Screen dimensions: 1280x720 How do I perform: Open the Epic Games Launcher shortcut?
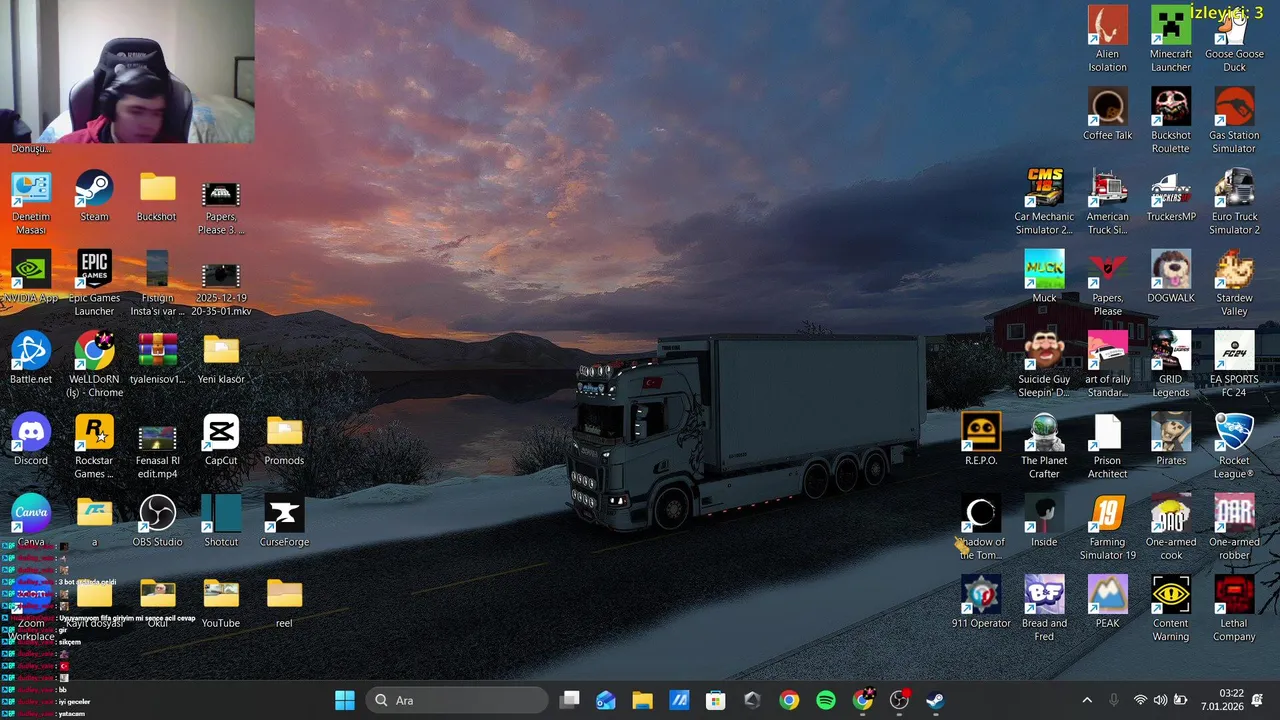(94, 283)
